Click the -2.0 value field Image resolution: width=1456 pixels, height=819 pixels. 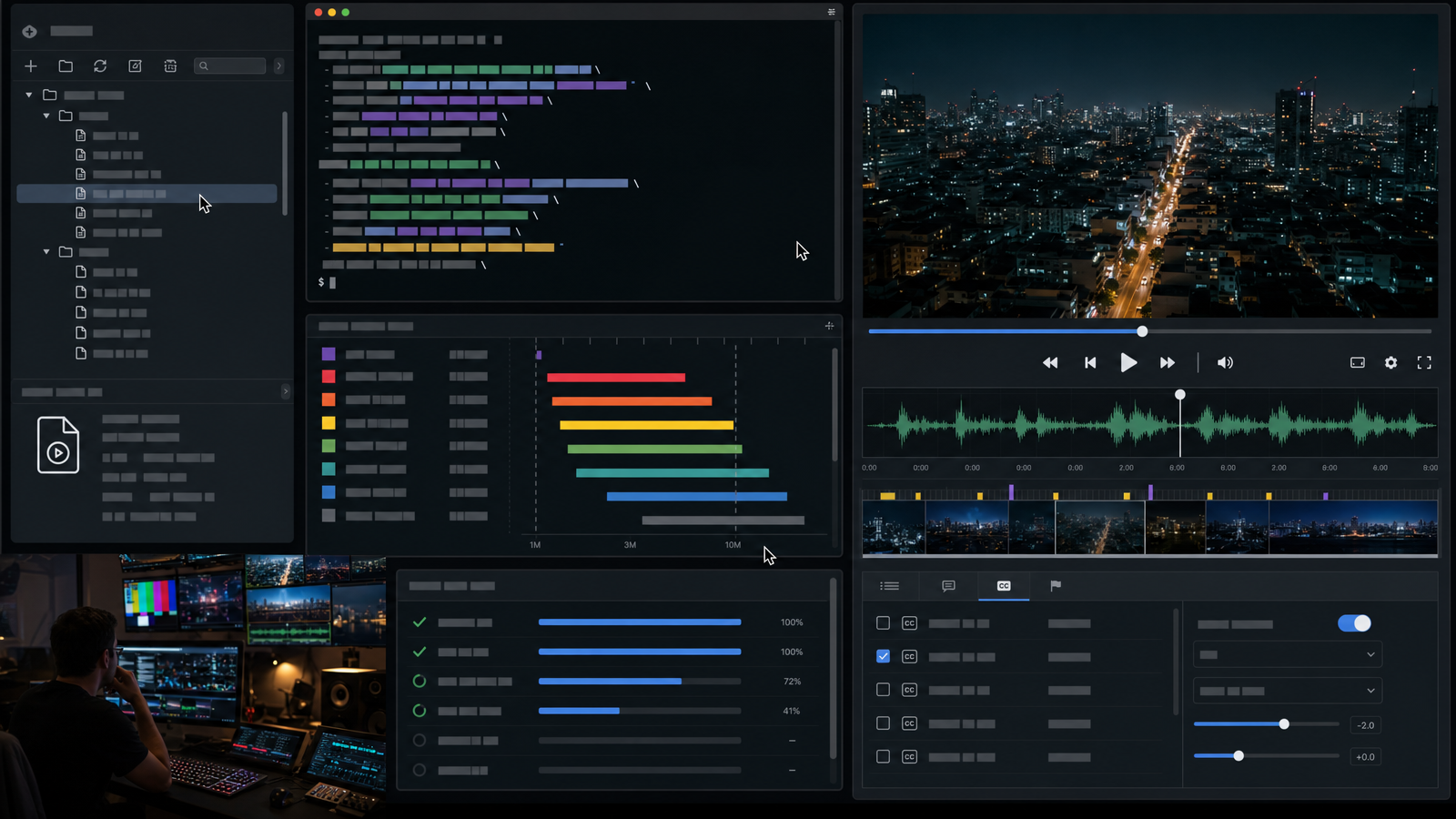point(1365,725)
